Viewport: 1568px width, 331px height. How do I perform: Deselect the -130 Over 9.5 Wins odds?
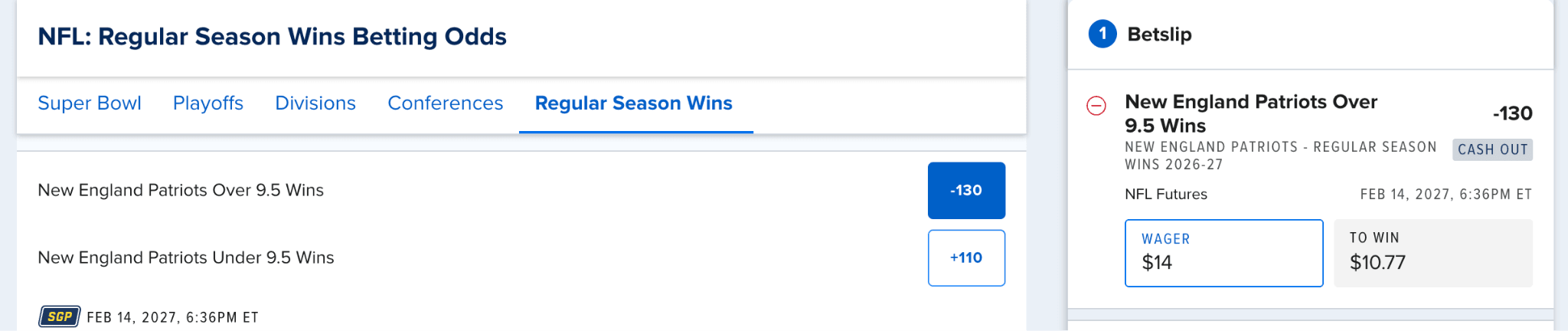(966, 190)
